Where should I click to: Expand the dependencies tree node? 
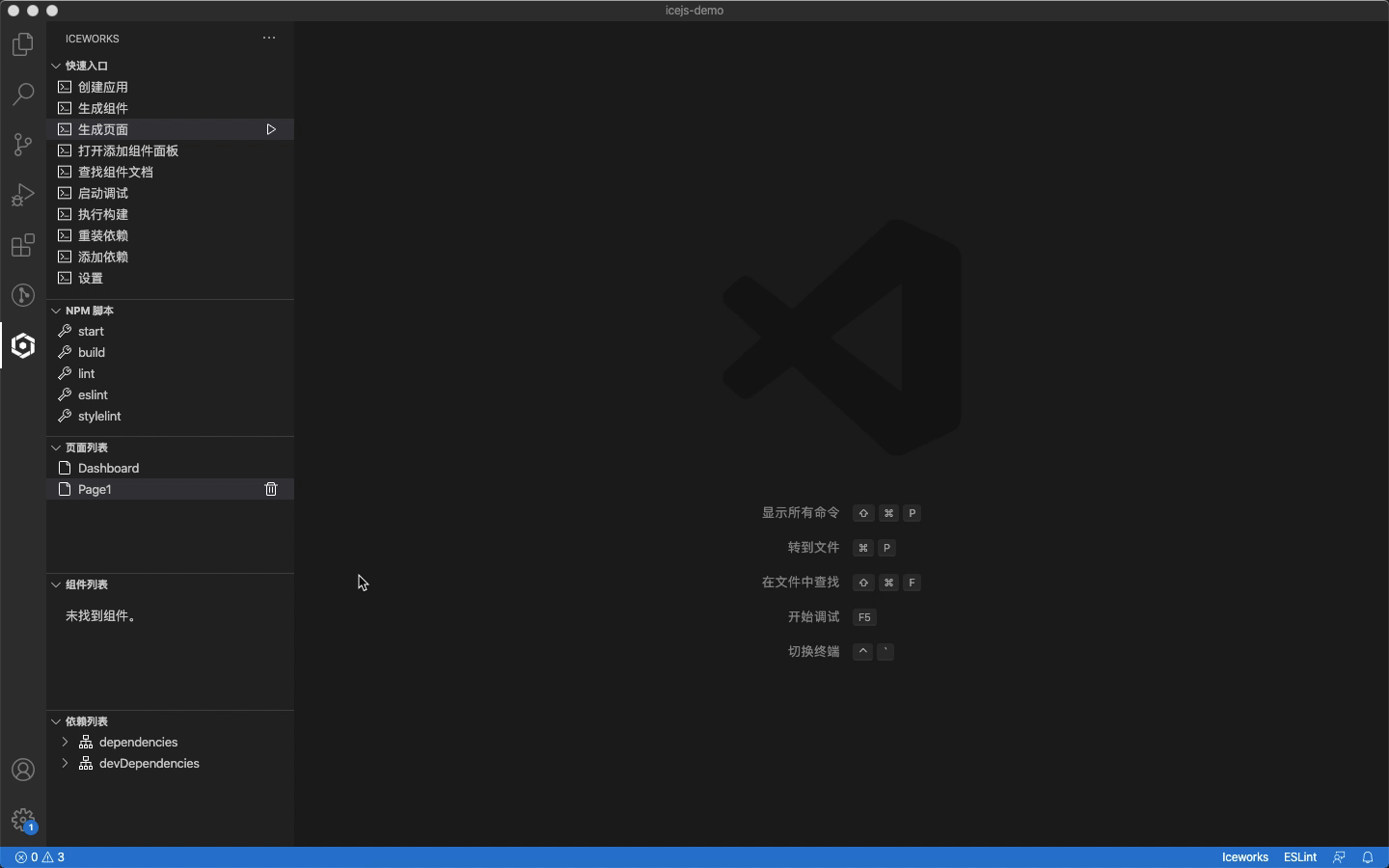click(65, 742)
